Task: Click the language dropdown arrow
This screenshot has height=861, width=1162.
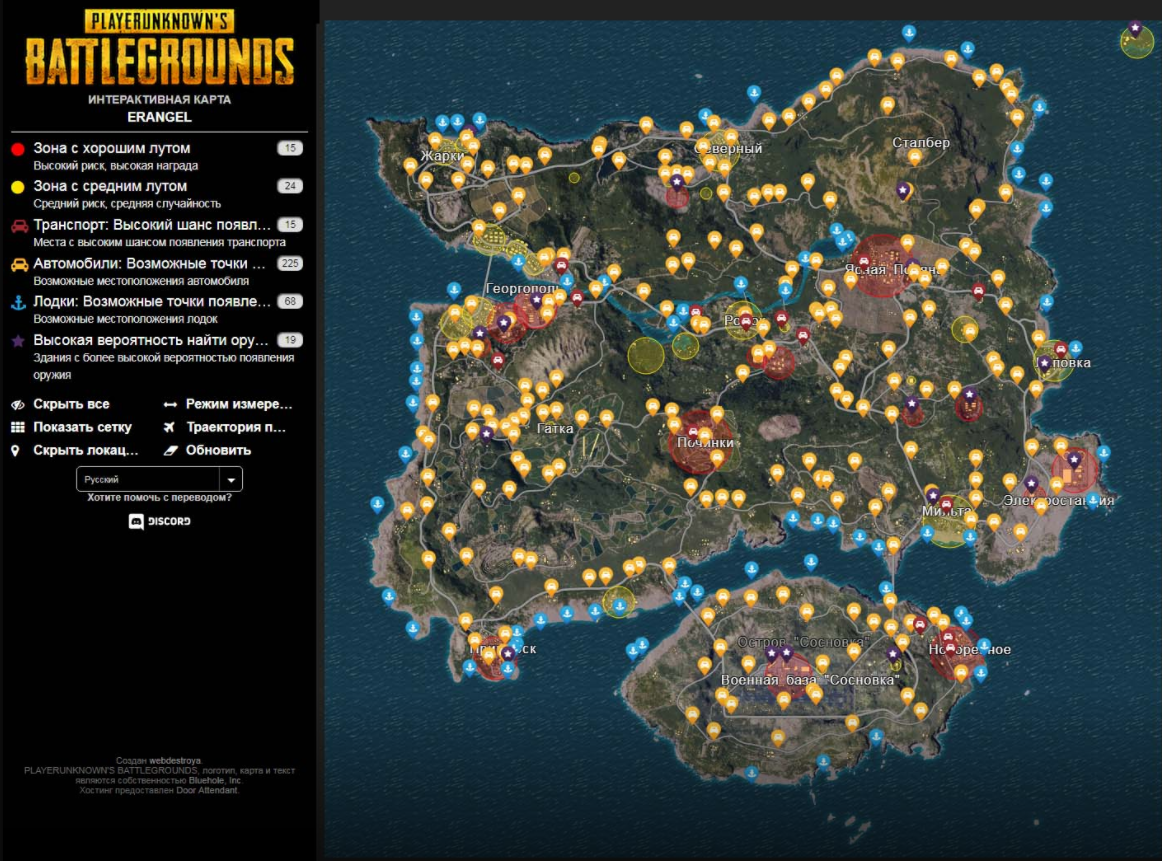Action: click(x=231, y=479)
